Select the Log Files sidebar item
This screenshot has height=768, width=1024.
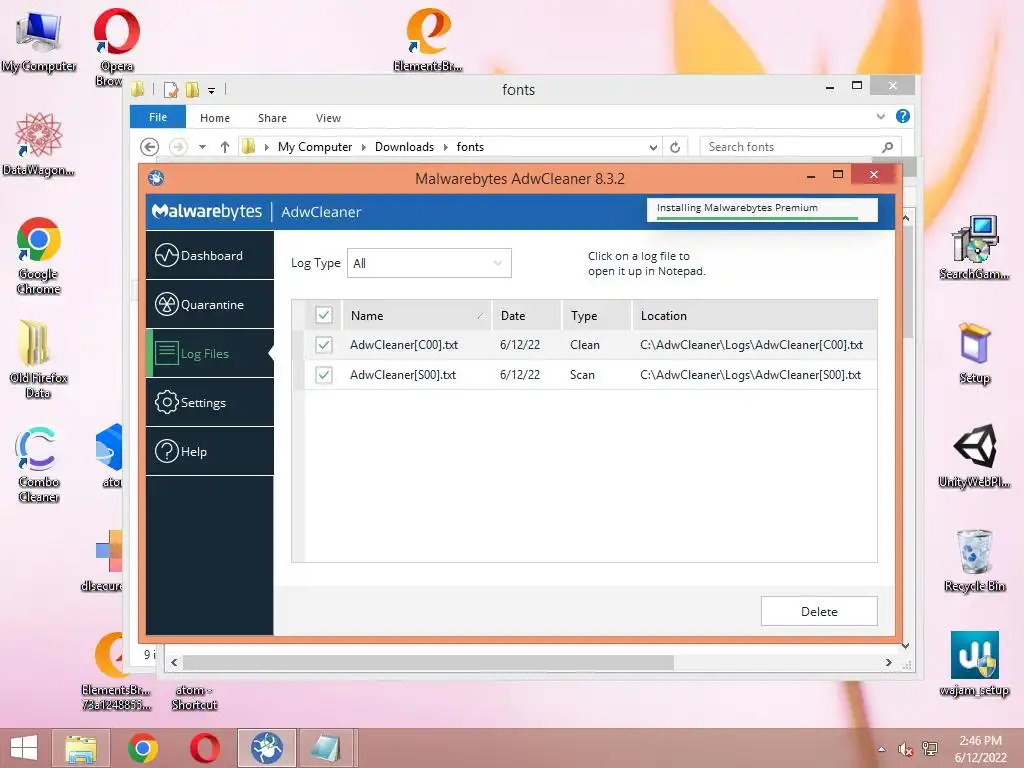[x=210, y=353]
